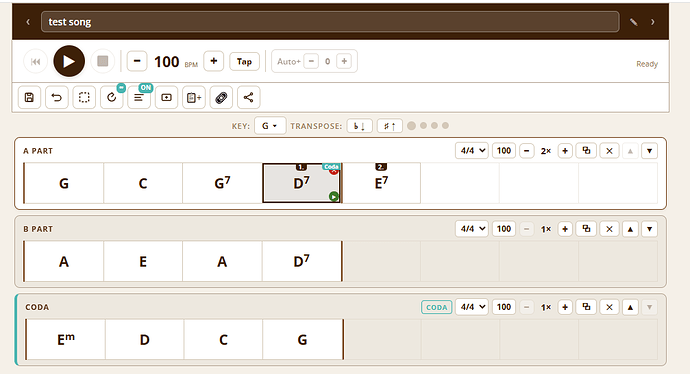Click the link chain icon
Screen dimensions: 690x374
pyautogui.click(x=221, y=97)
